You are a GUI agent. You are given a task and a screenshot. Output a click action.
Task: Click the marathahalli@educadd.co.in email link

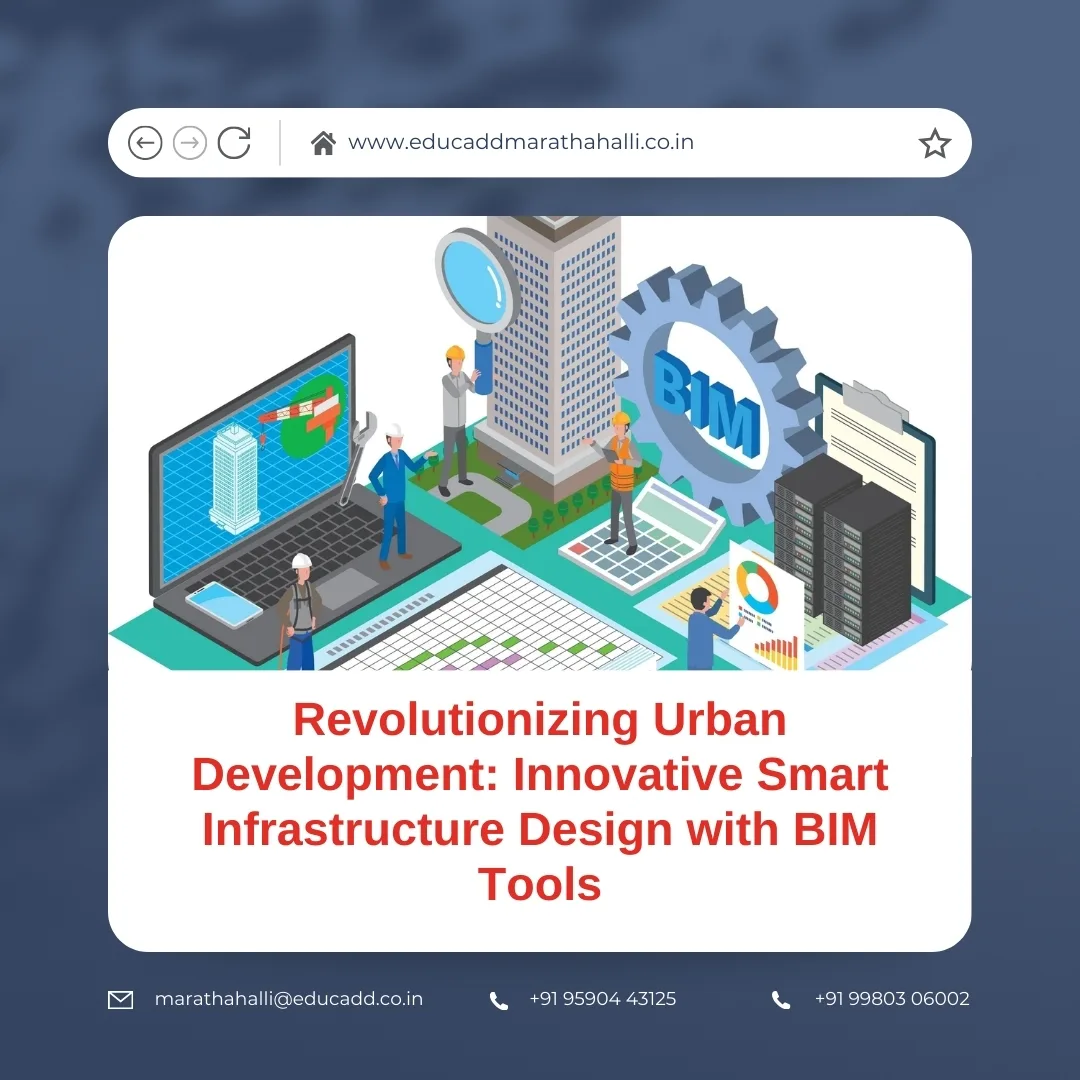[288, 999]
